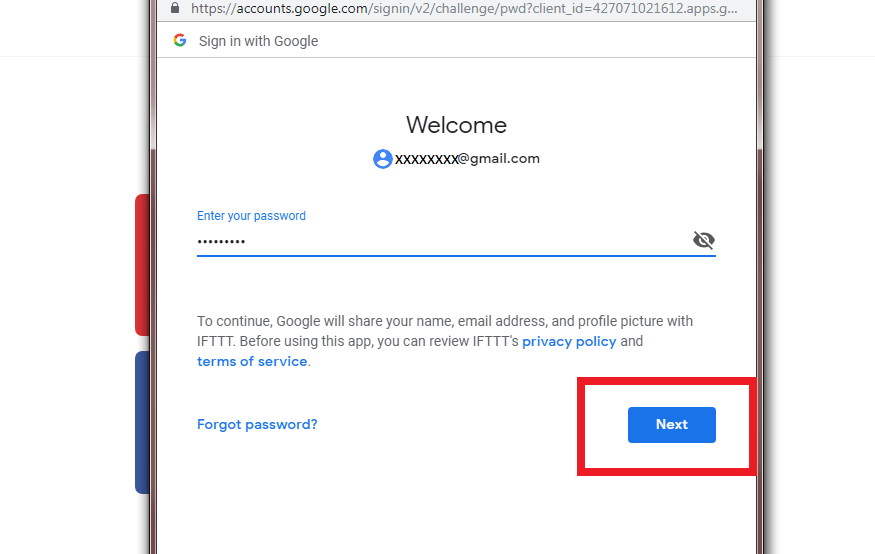875x554 pixels.
Task: Click the accounts.google.com URL text
Action: point(464,8)
